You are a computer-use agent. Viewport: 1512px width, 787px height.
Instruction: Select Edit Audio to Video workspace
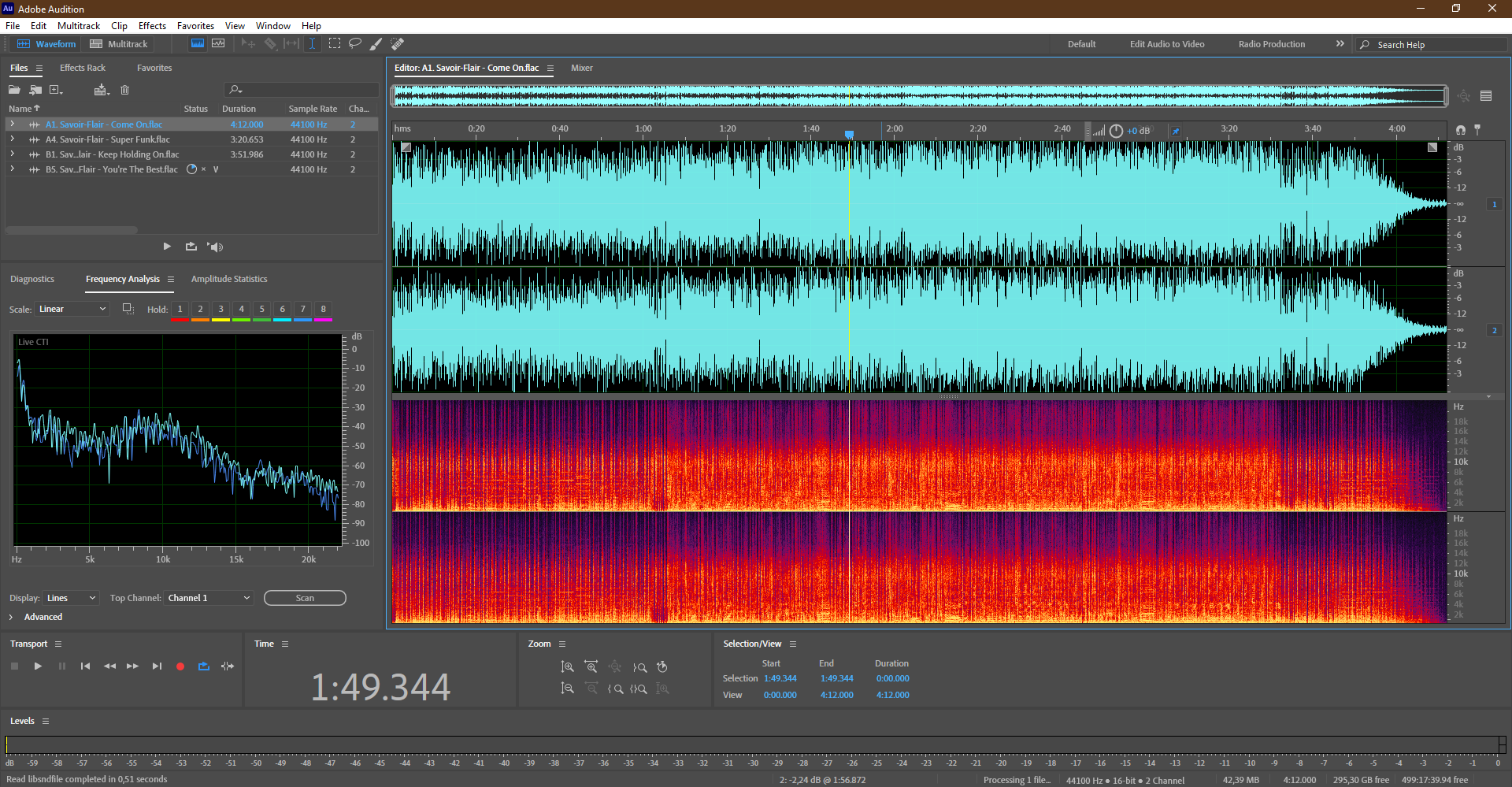[1167, 44]
